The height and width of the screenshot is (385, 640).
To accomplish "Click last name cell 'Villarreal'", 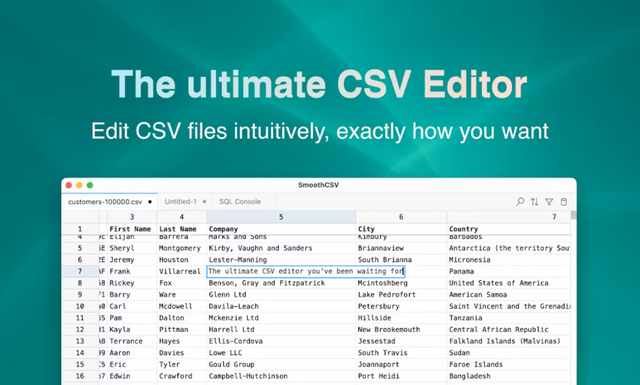I will (182, 271).
